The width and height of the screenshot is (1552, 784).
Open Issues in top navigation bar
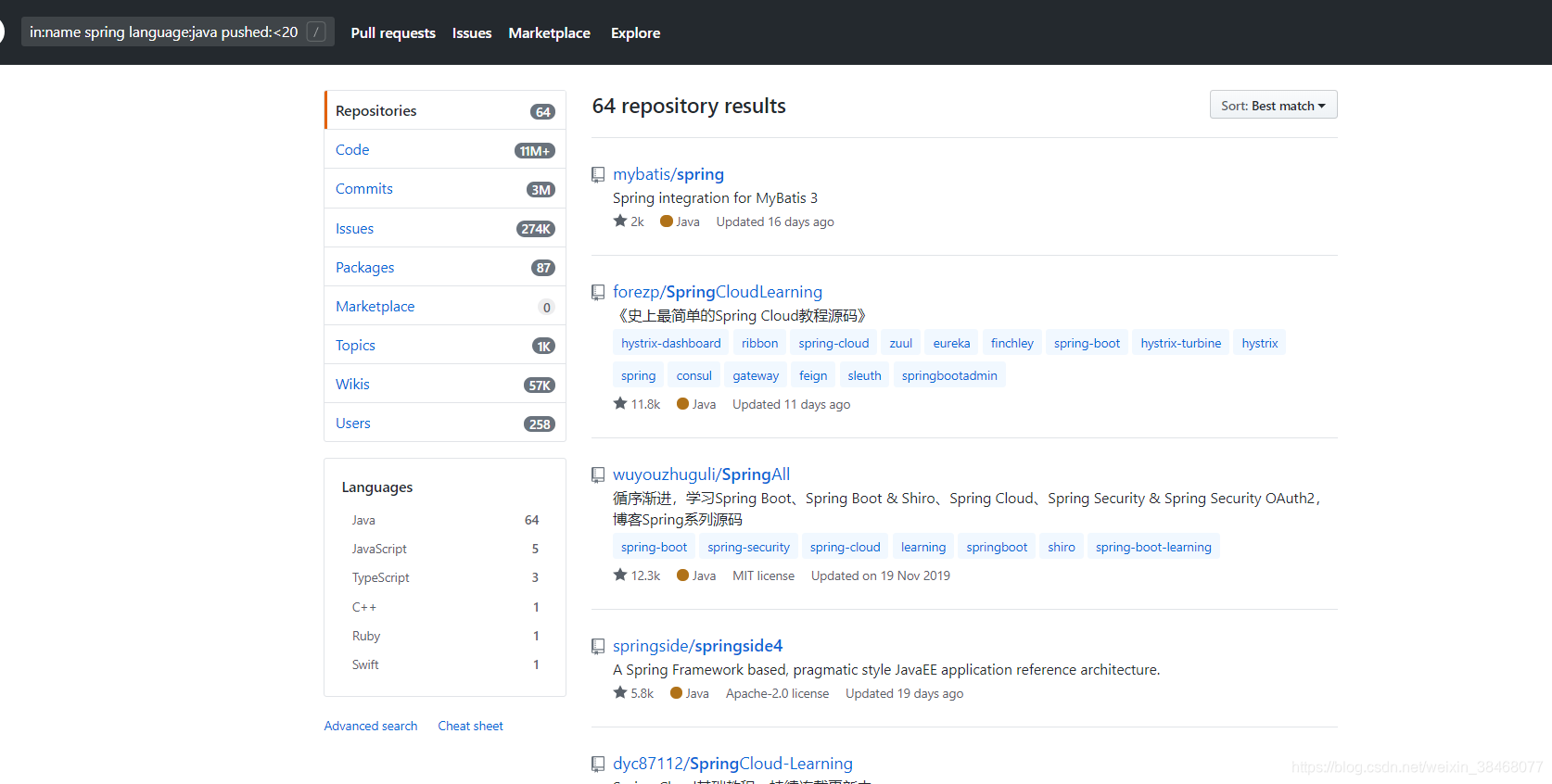pos(472,32)
